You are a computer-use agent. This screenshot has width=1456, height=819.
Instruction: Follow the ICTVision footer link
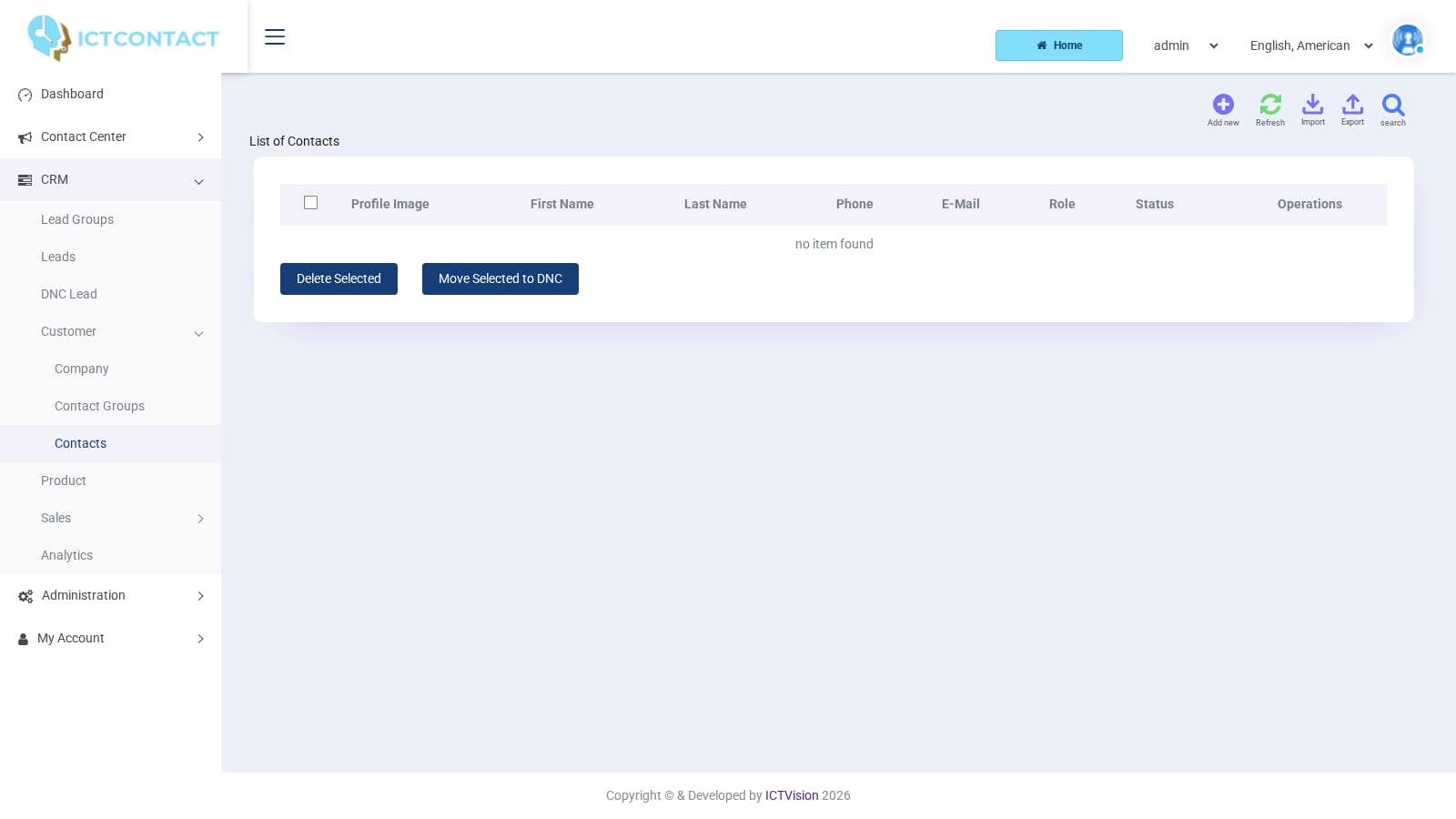click(792, 795)
